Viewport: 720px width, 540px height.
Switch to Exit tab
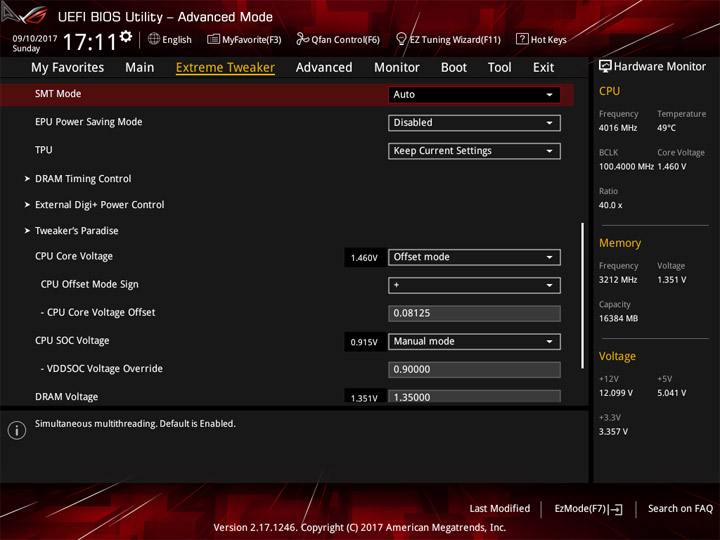point(543,68)
